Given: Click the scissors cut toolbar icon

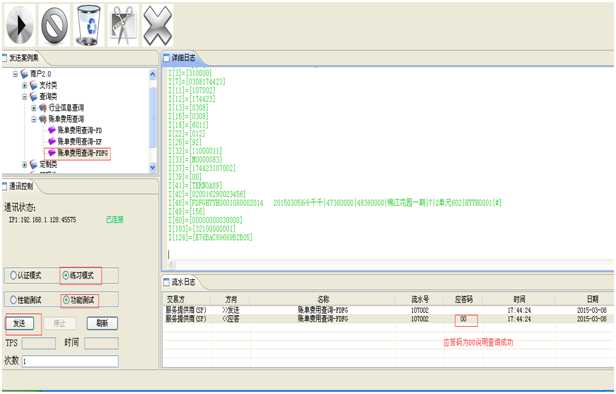Looking at the screenshot, I should tap(123, 26).
